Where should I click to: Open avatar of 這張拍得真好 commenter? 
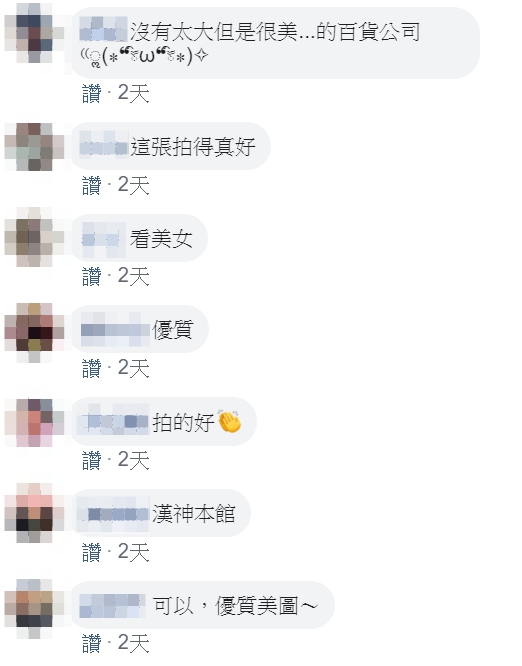pos(34,147)
